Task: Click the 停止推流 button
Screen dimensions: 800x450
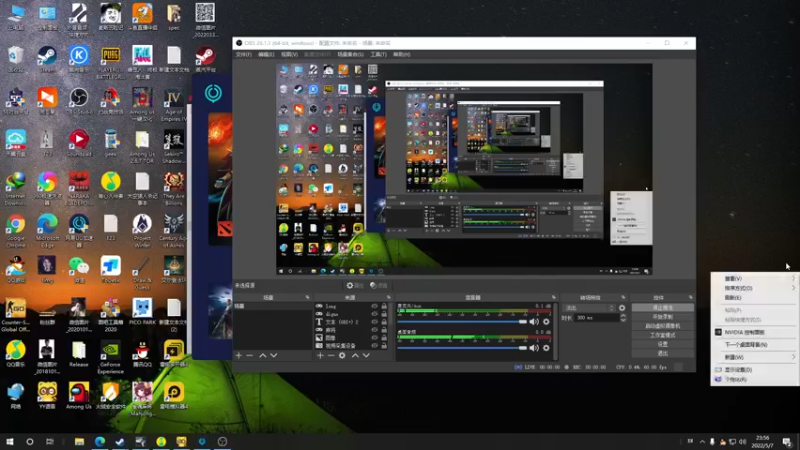Action: pos(662,308)
